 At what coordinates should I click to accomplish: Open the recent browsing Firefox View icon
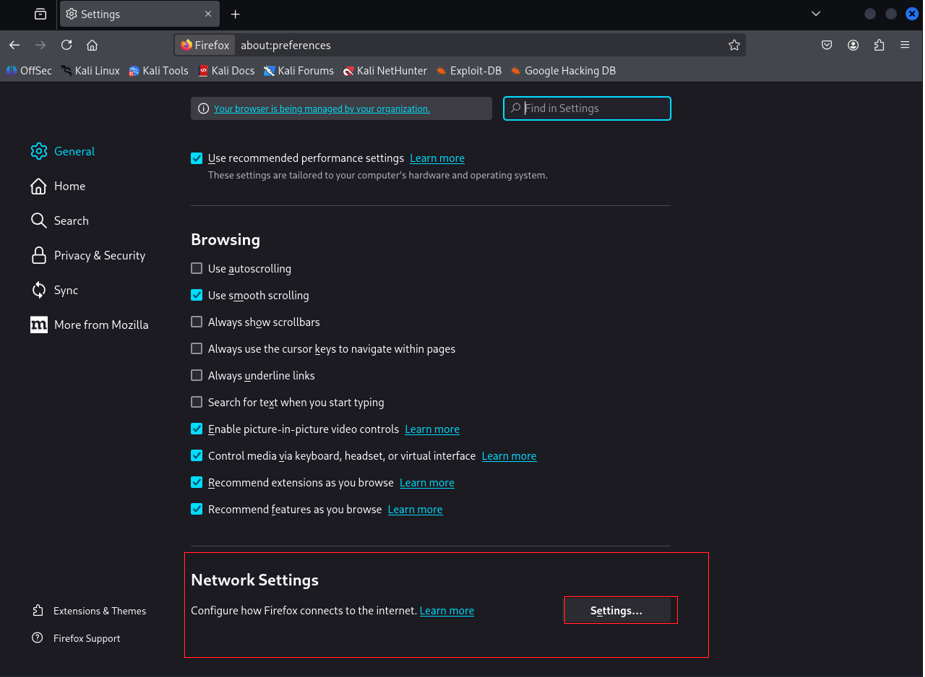click(x=40, y=14)
